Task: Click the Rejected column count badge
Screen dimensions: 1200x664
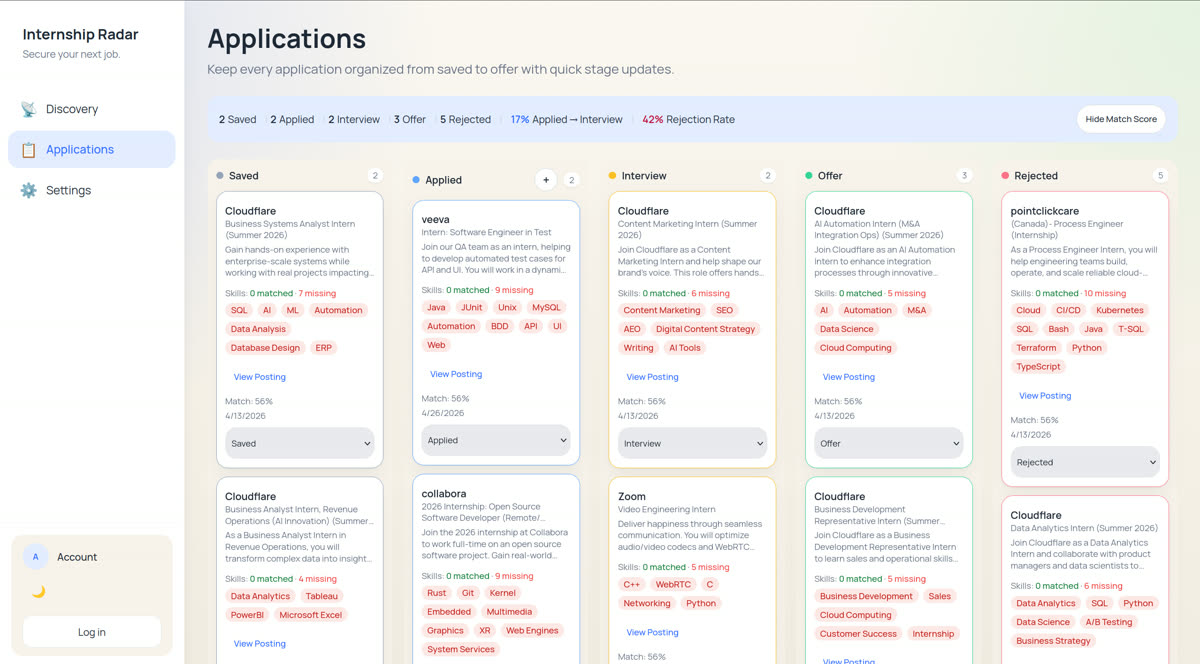Action: tap(1161, 175)
